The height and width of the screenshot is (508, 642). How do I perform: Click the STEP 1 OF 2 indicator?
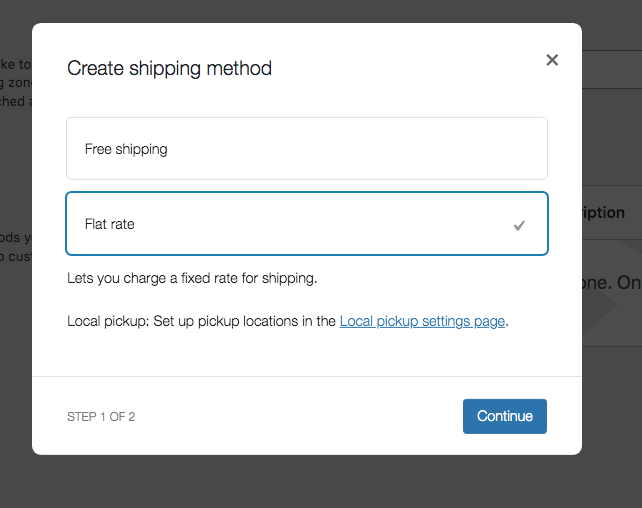pos(101,417)
